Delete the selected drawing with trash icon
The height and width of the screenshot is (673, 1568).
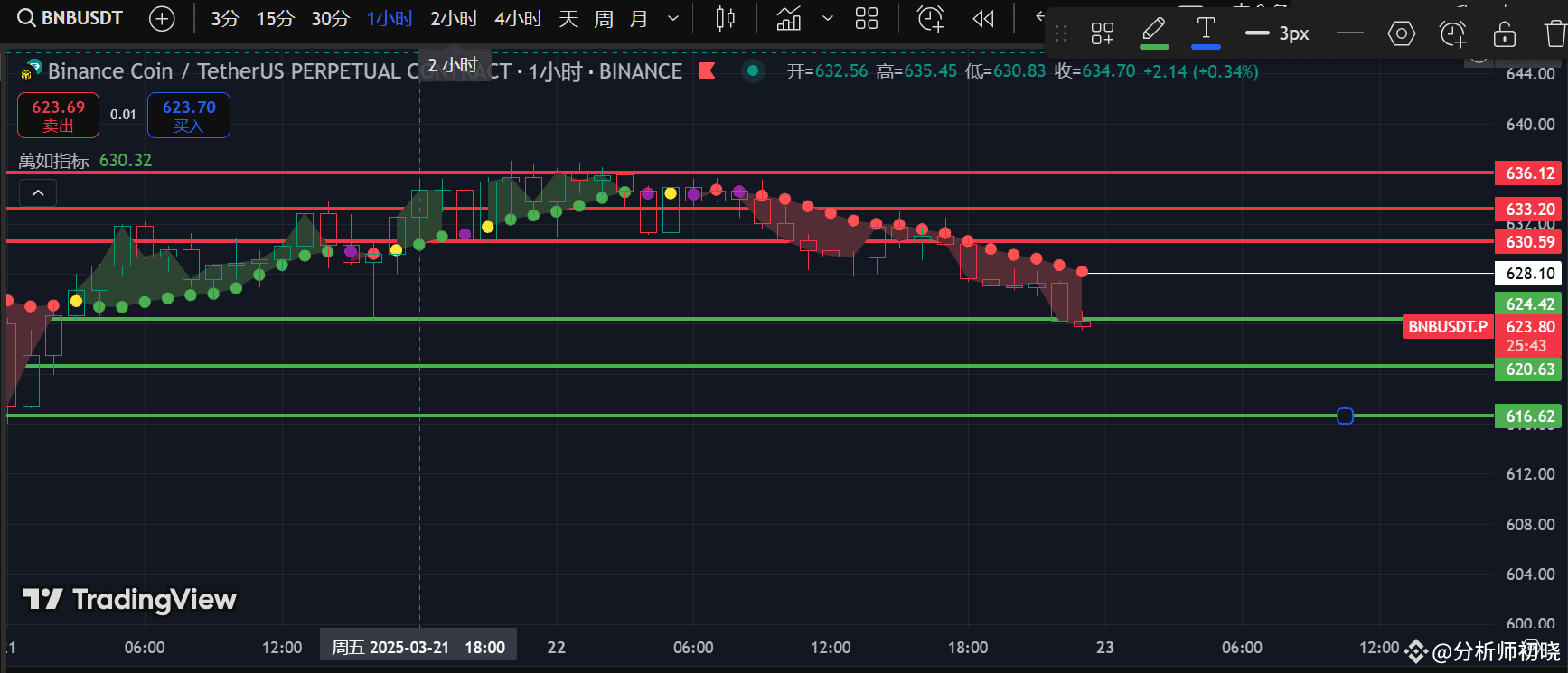(x=1555, y=34)
